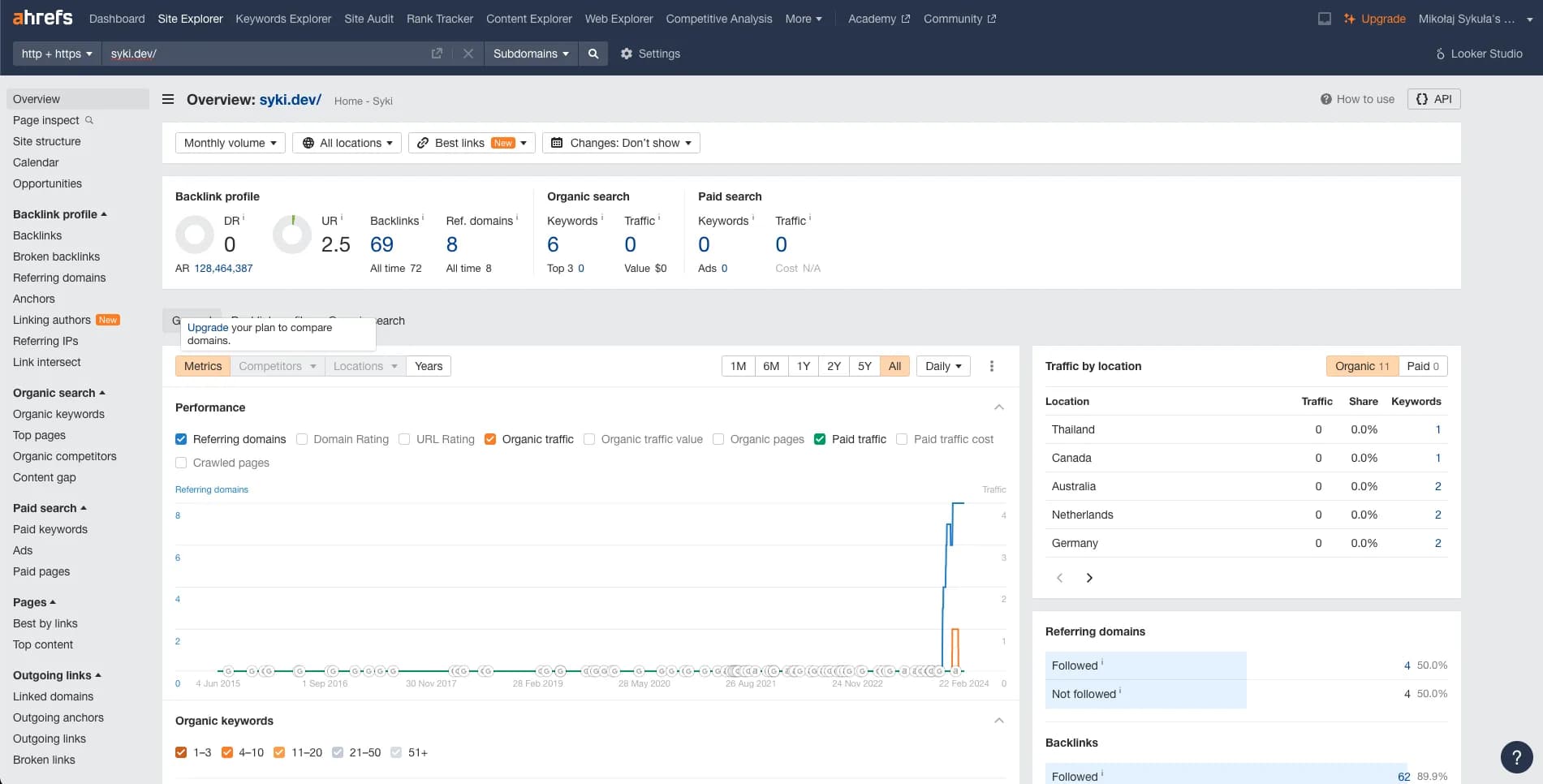
Task: Open Monthly volume dropdown
Action: [231, 143]
